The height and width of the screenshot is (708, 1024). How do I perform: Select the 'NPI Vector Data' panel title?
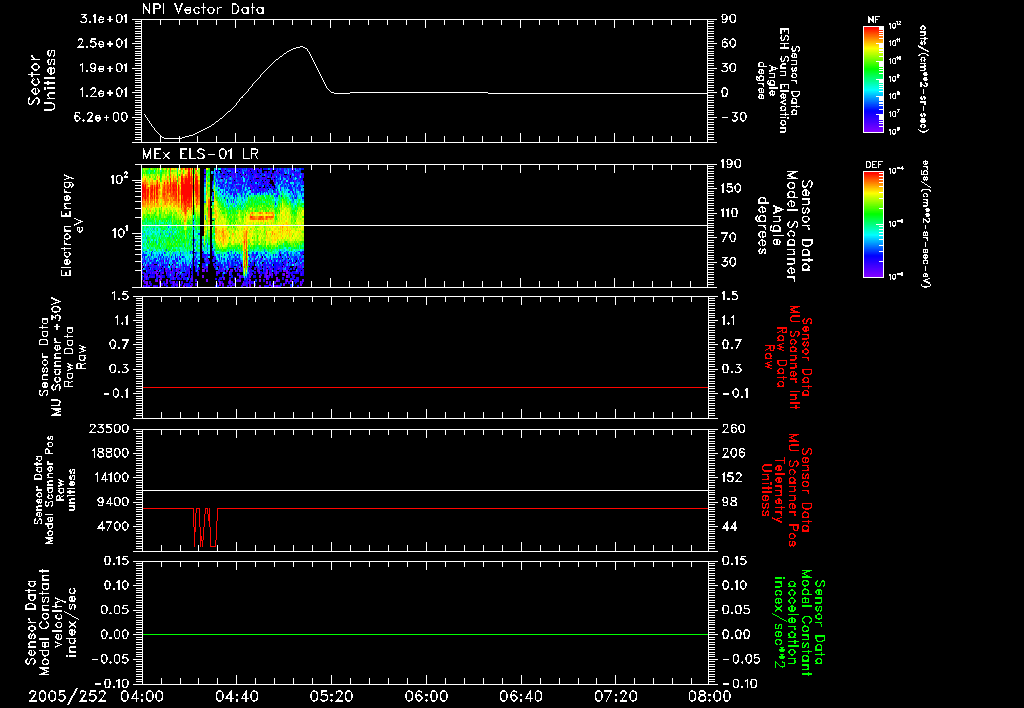pyautogui.click(x=203, y=9)
